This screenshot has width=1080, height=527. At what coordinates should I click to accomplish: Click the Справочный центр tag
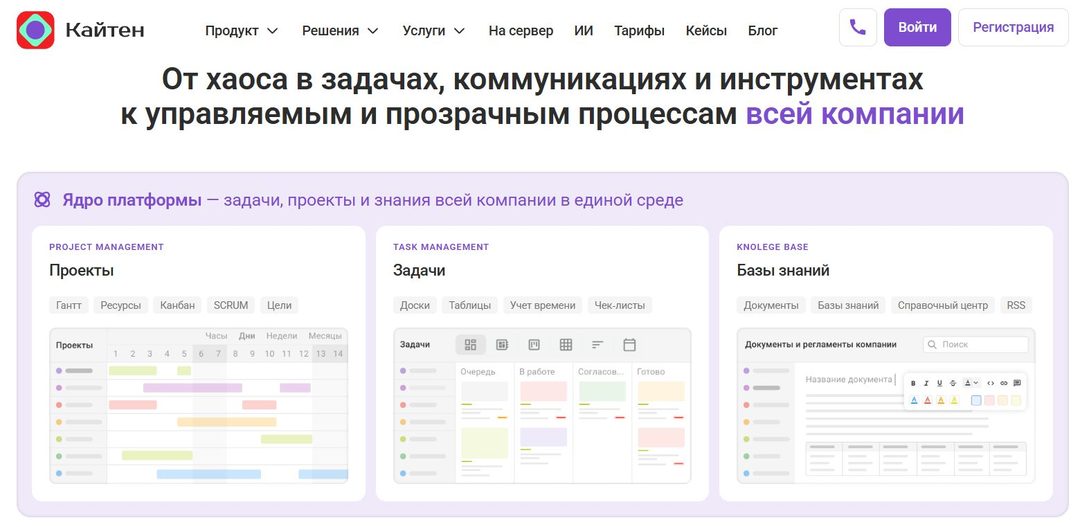click(942, 305)
